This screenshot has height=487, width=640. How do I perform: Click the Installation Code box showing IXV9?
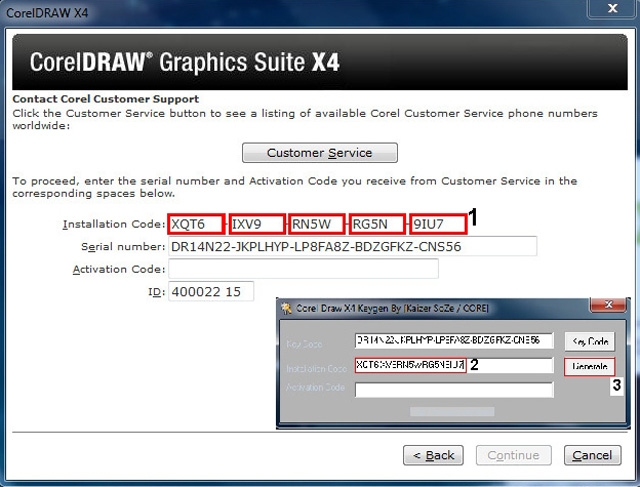click(257, 224)
